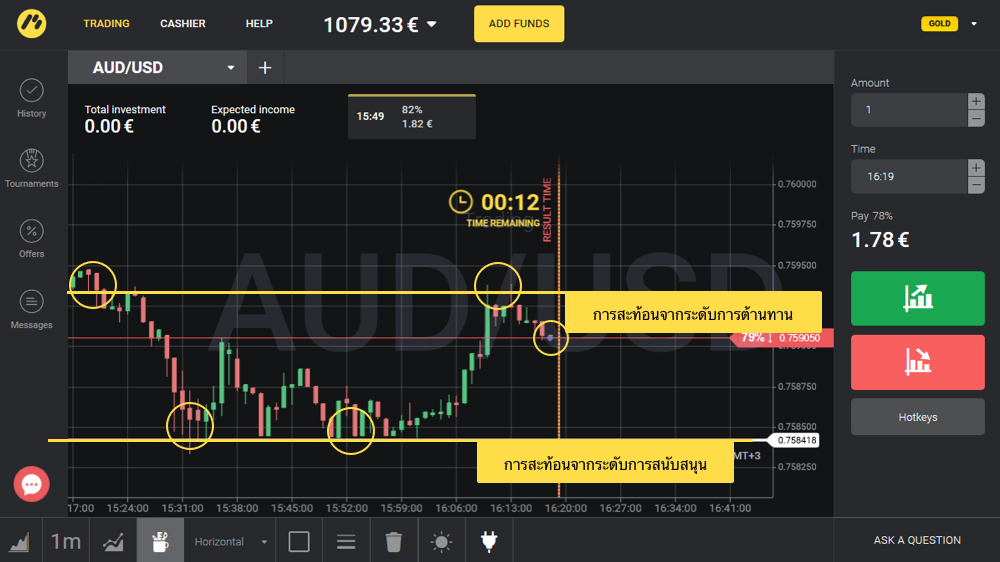This screenshot has width=1000, height=562.
Task: Open the Offers section
Action: [32, 238]
